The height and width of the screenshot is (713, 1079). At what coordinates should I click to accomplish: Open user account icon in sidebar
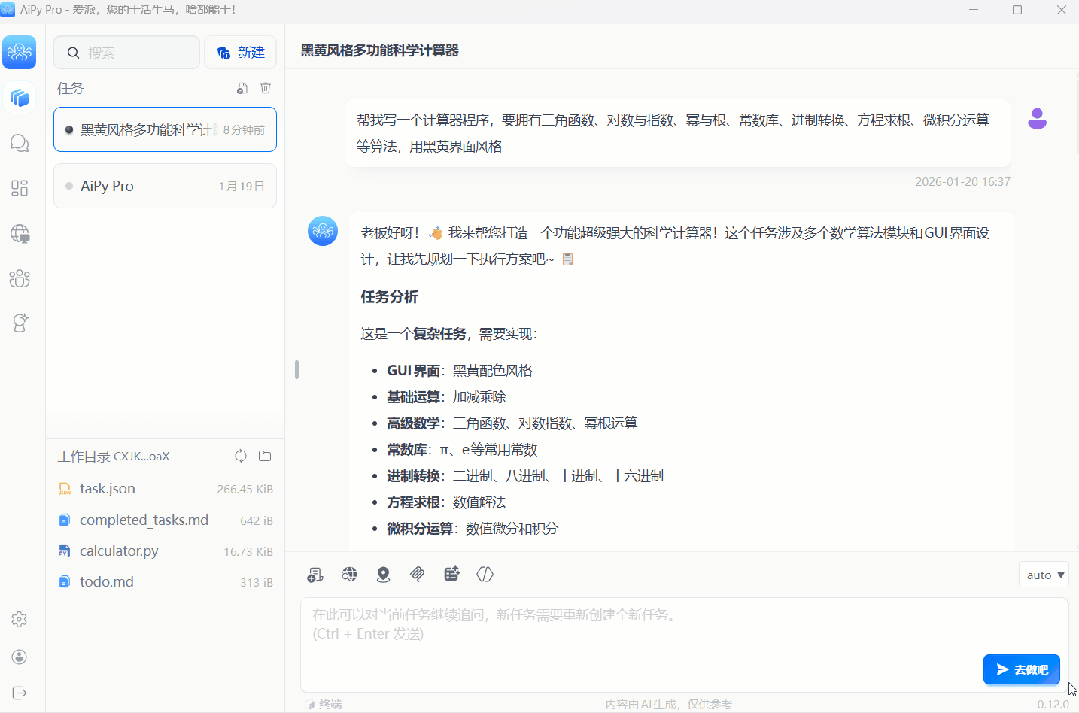(19, 657)
